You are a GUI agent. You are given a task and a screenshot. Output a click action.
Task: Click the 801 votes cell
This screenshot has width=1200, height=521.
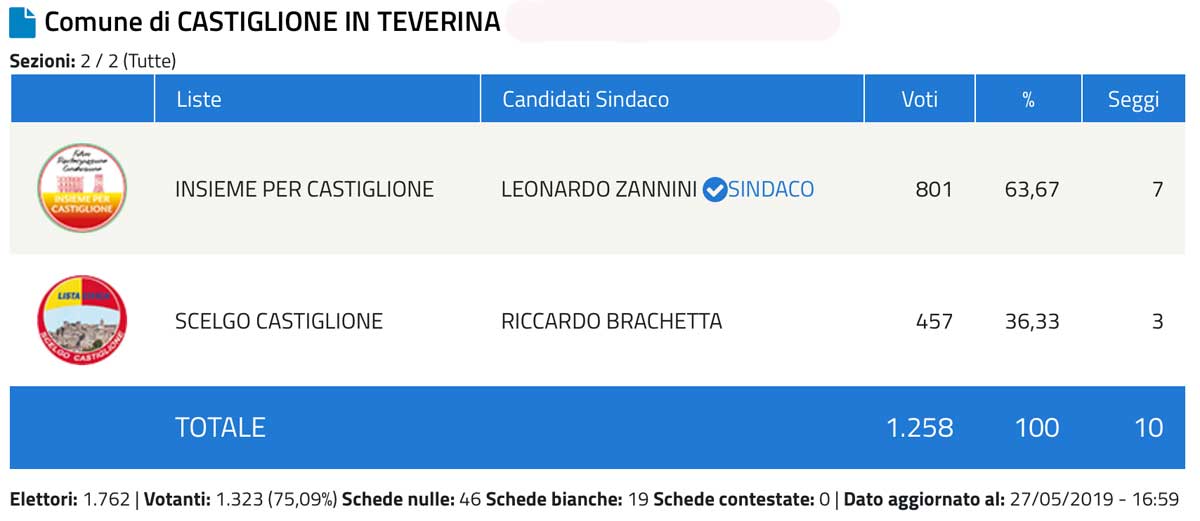tap(934, 189)
